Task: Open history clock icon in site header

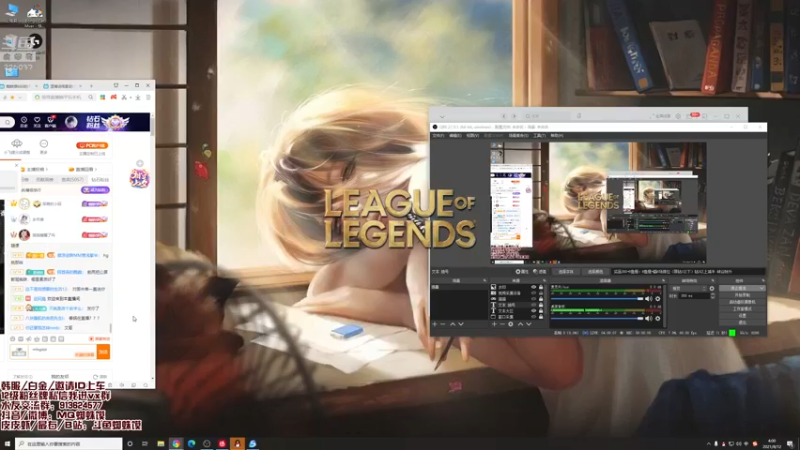Action: coord(23,121)
